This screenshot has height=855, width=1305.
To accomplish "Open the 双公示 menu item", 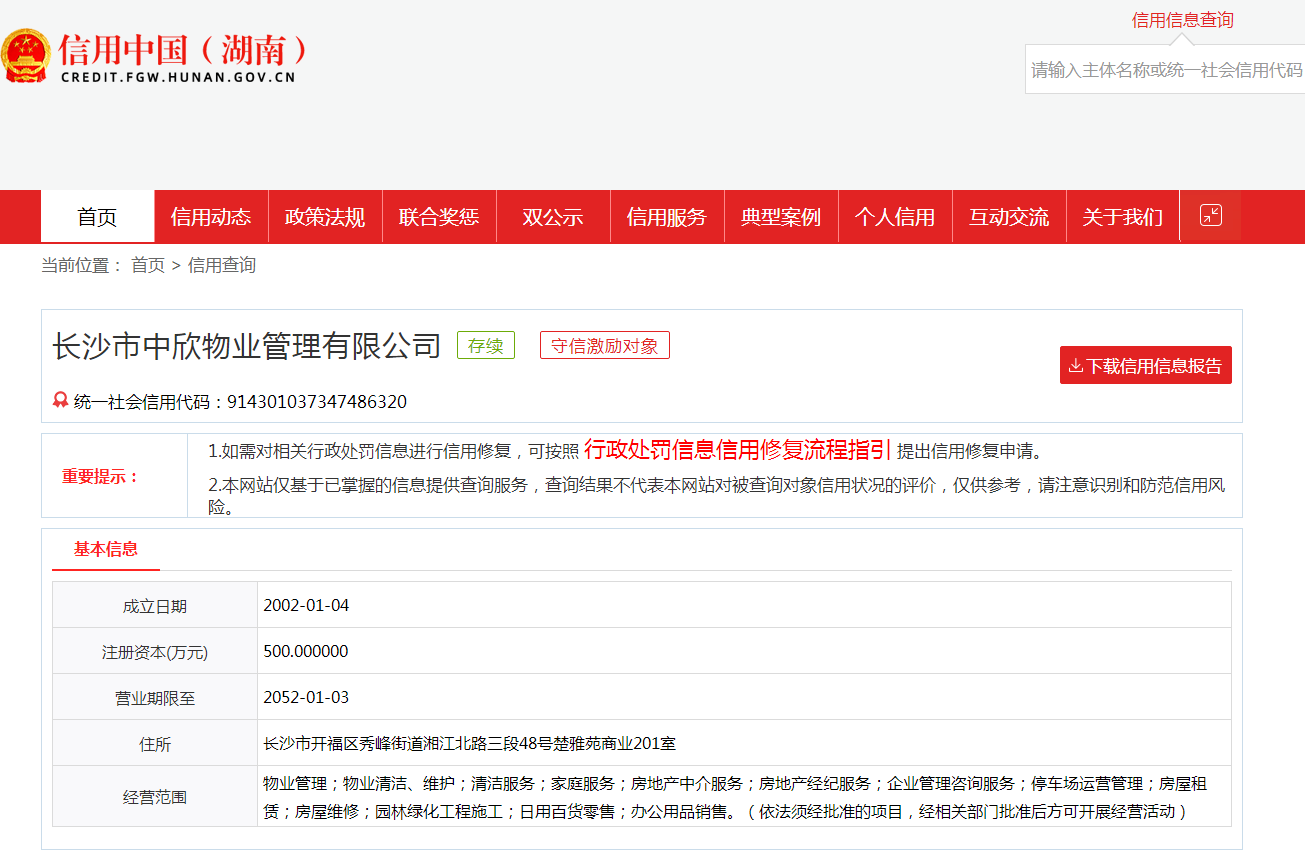I will click(x=553, y=217).
